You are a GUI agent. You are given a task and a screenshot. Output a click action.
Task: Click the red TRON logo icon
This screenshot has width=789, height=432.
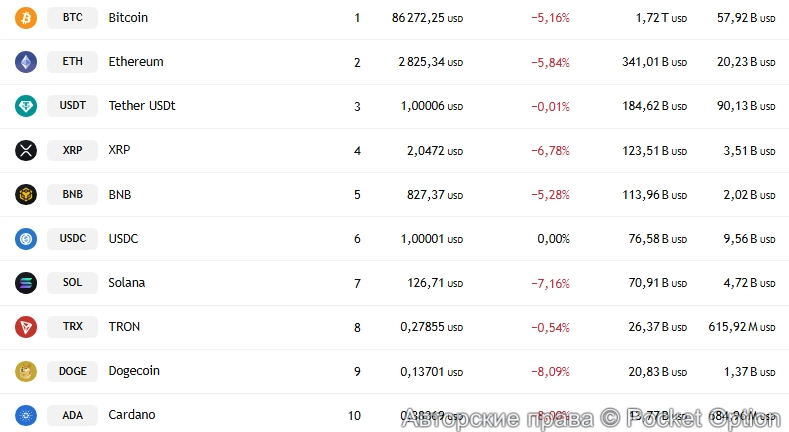pyautogui.click(x=26, y=327)
